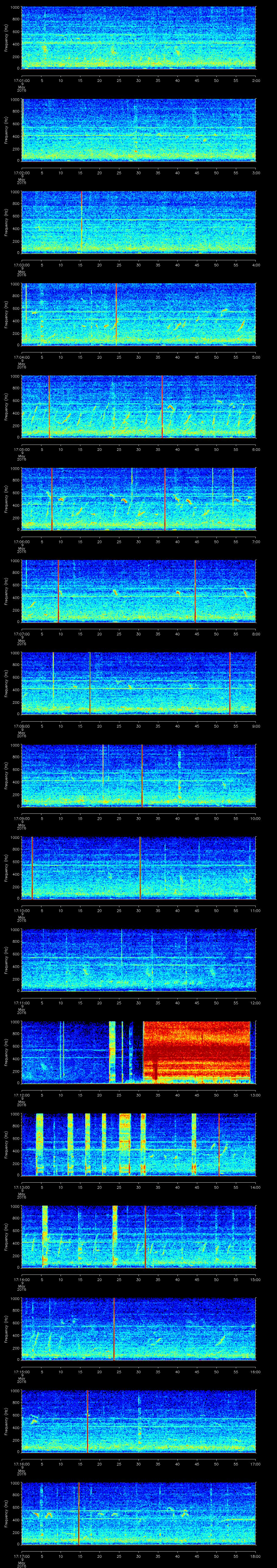Click the 17:10:00 start time label
The width and height of the screenshot is (277, 1568).
(x=22, y=910)
